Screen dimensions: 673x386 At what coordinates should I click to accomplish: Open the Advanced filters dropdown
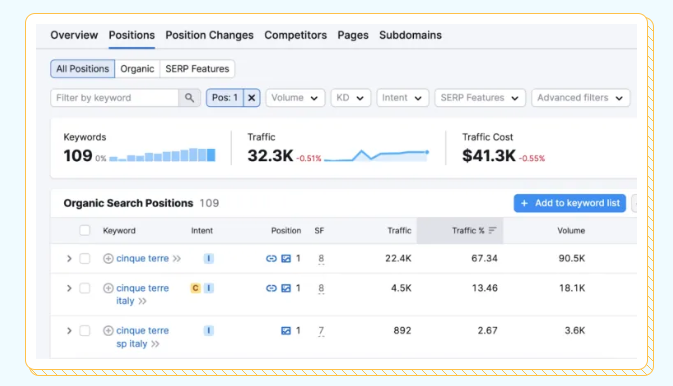click(x=580, y=98)
